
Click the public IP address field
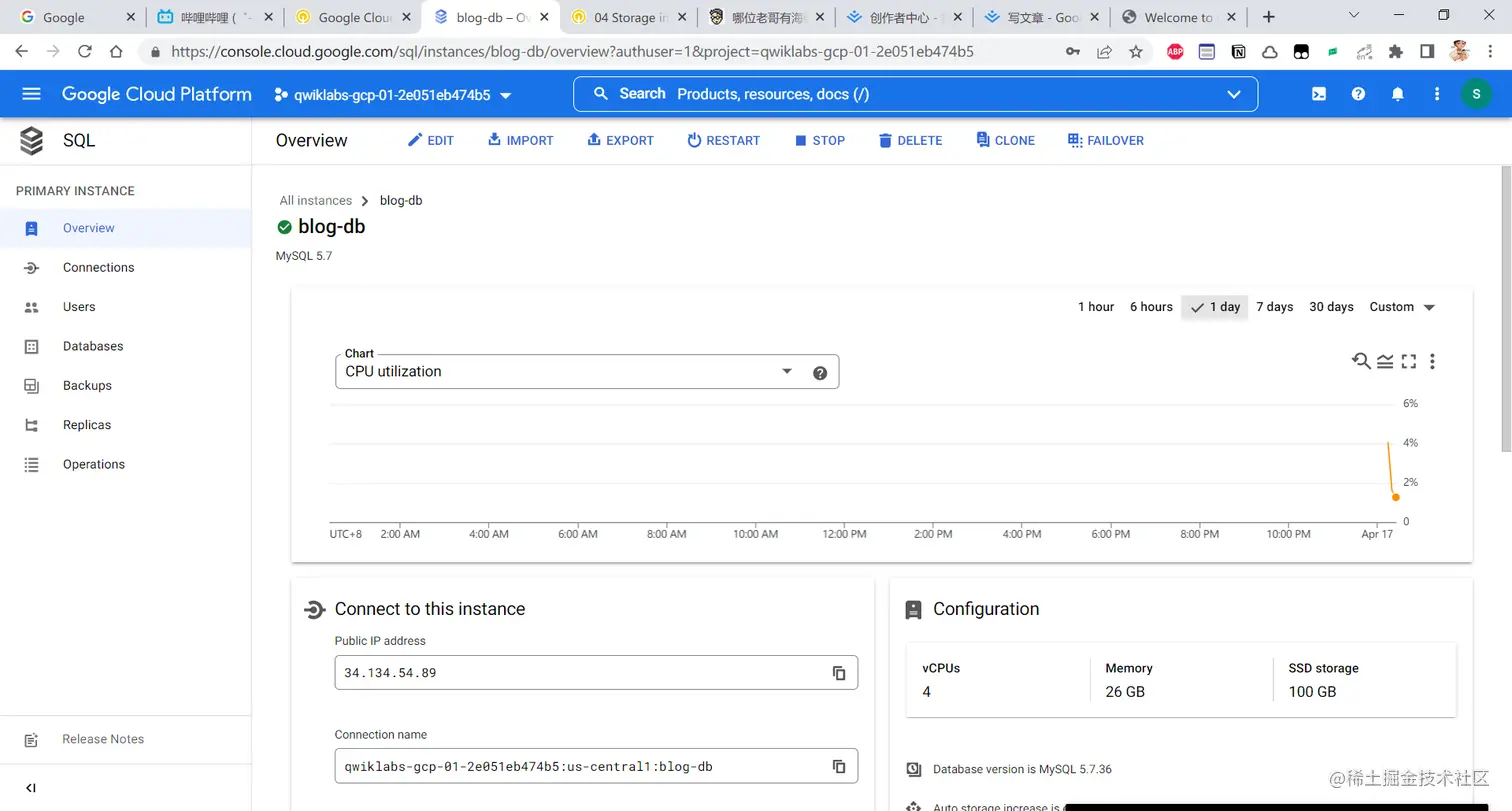[596, 673]
